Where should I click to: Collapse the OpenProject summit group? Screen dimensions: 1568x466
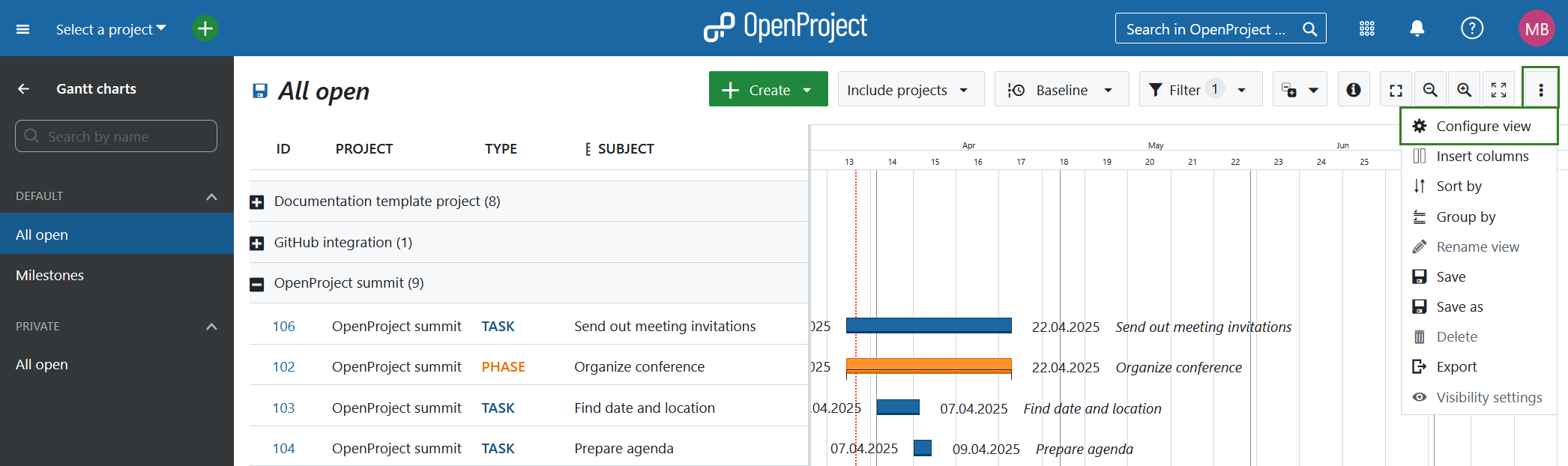[x=257, y=284]
